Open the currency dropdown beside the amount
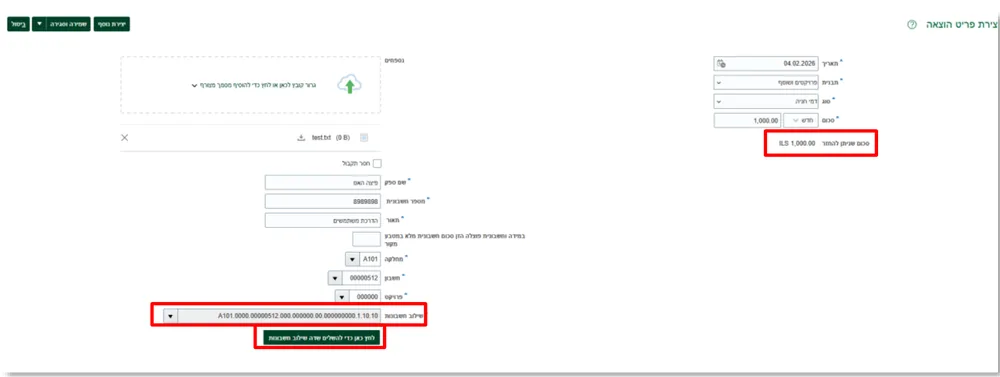The width and height of the screenshot is (1000, 377). point(799,121)
